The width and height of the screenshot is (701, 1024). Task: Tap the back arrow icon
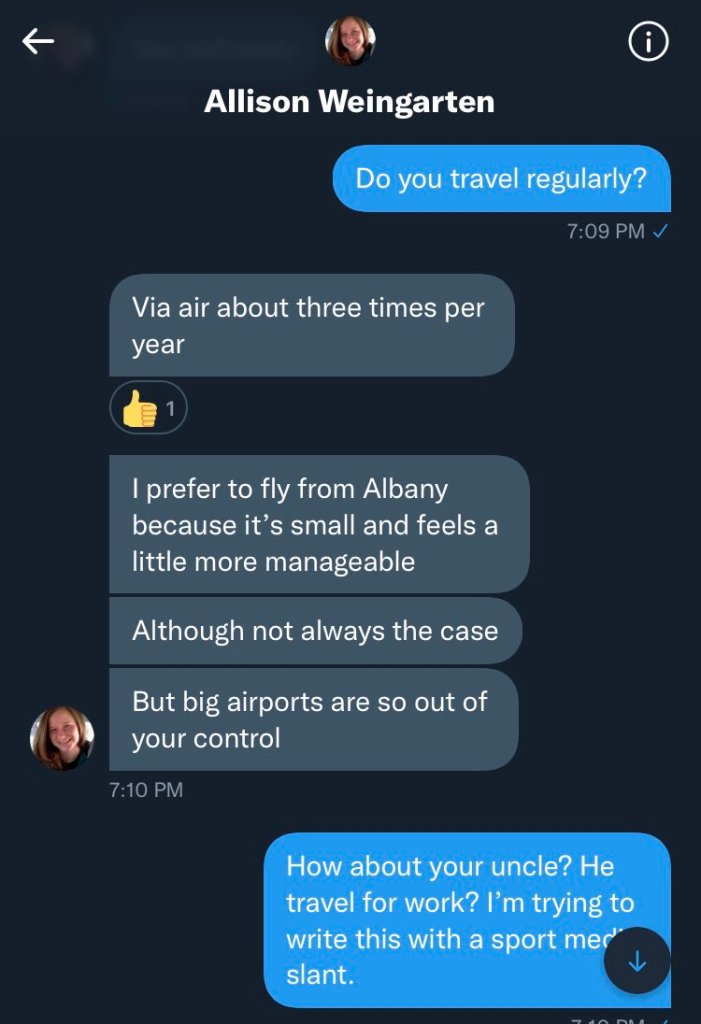click(x=39, y=41)
